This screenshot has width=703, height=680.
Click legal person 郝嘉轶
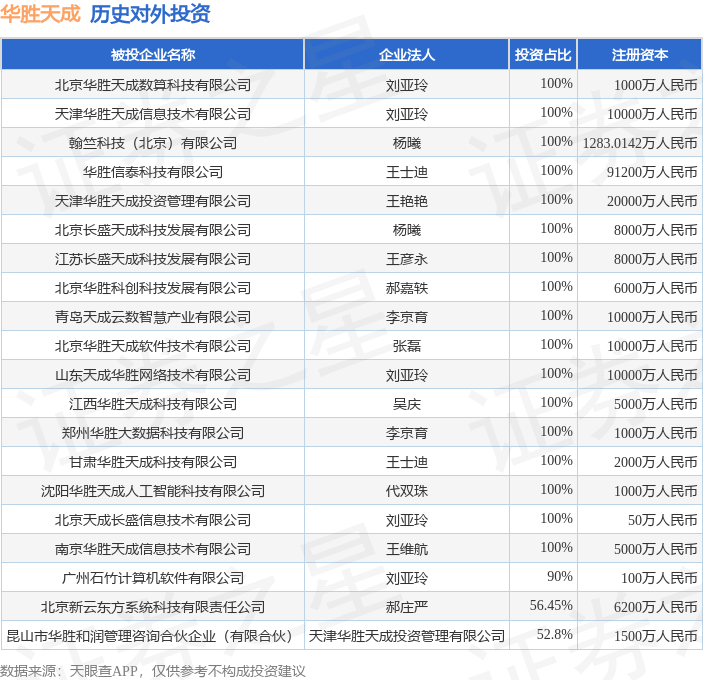click(407, 288)
